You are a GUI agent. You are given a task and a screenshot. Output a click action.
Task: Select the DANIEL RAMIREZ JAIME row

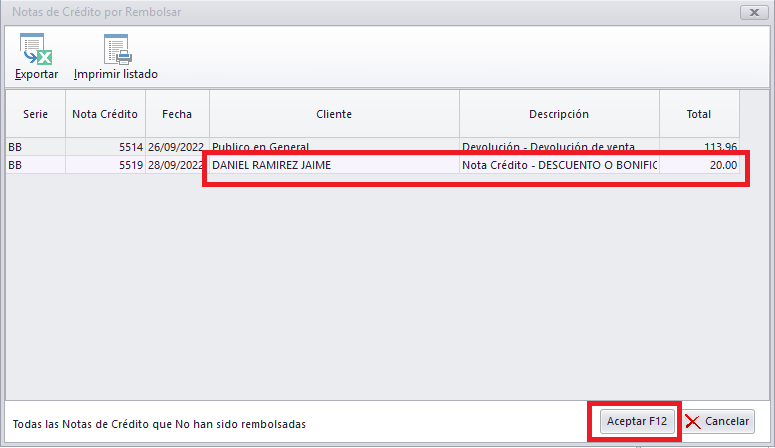click(x=272, y=165)
